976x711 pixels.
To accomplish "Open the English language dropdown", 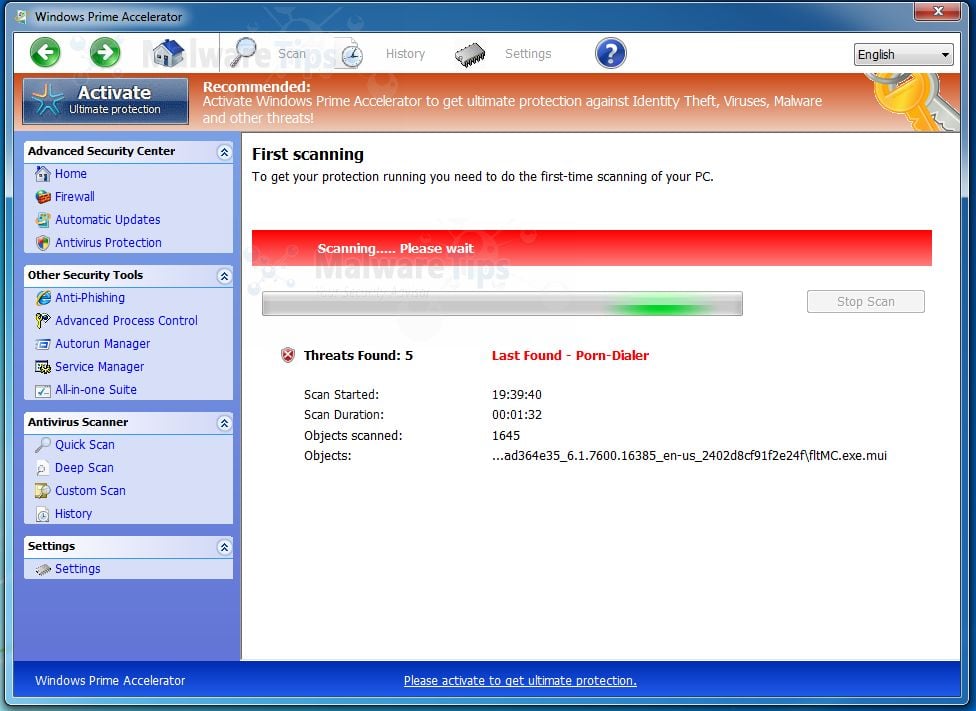I will [x=903, y=54].
